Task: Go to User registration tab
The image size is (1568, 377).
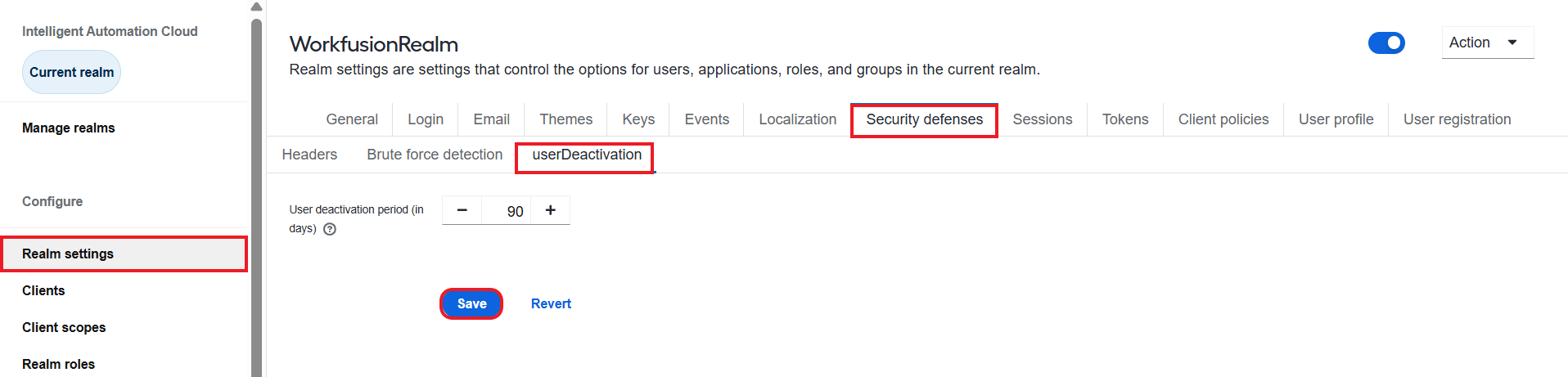Action: coord(1457,119)
